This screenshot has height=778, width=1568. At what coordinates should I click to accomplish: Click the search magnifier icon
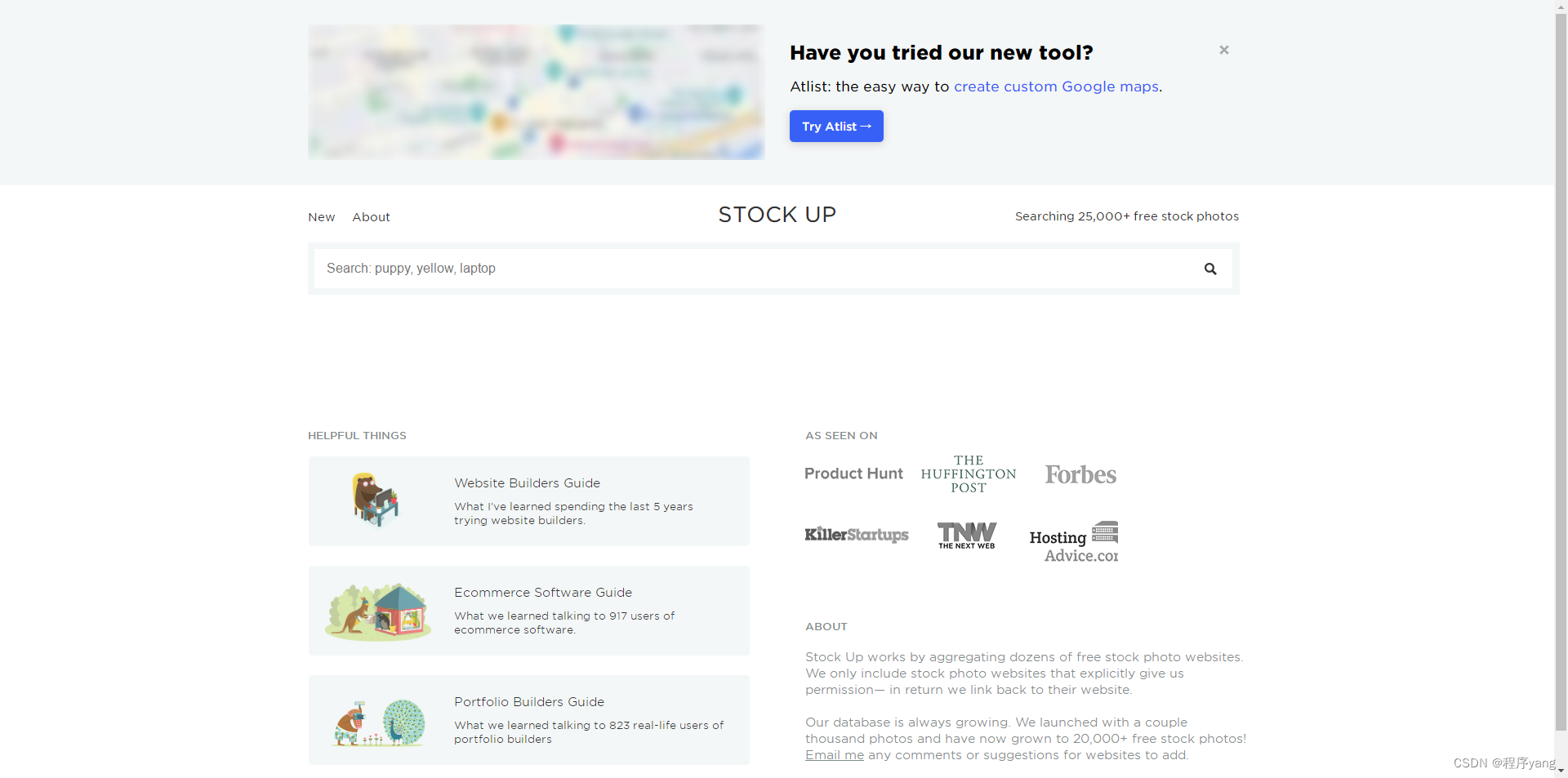(1210, 269)
